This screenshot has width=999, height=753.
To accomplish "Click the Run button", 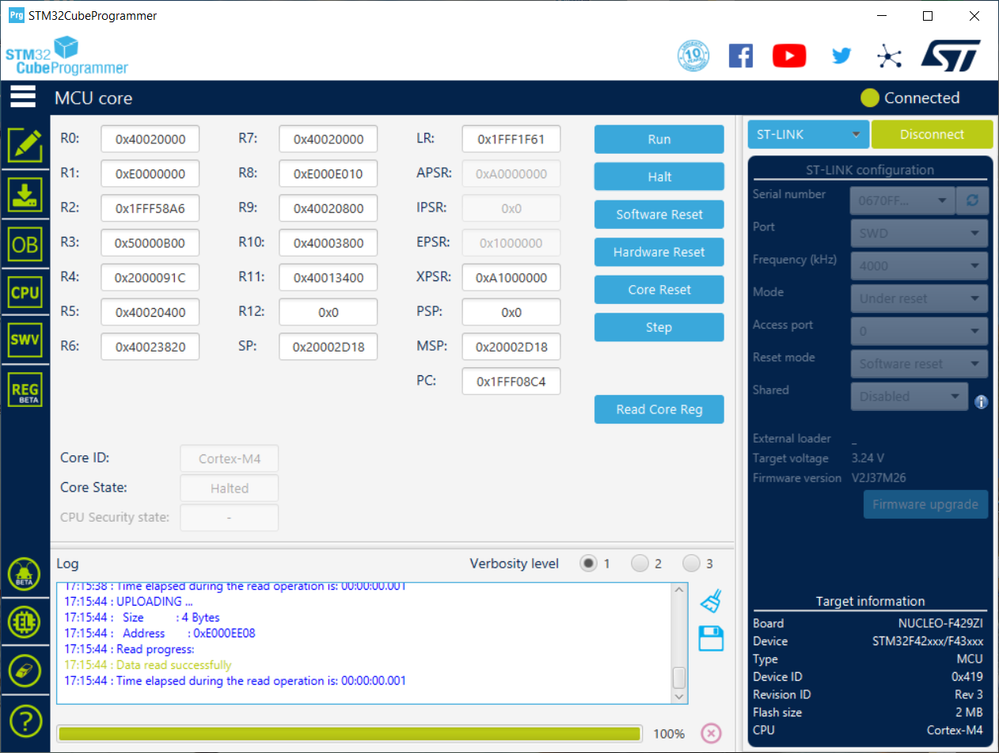I will 659,139.
